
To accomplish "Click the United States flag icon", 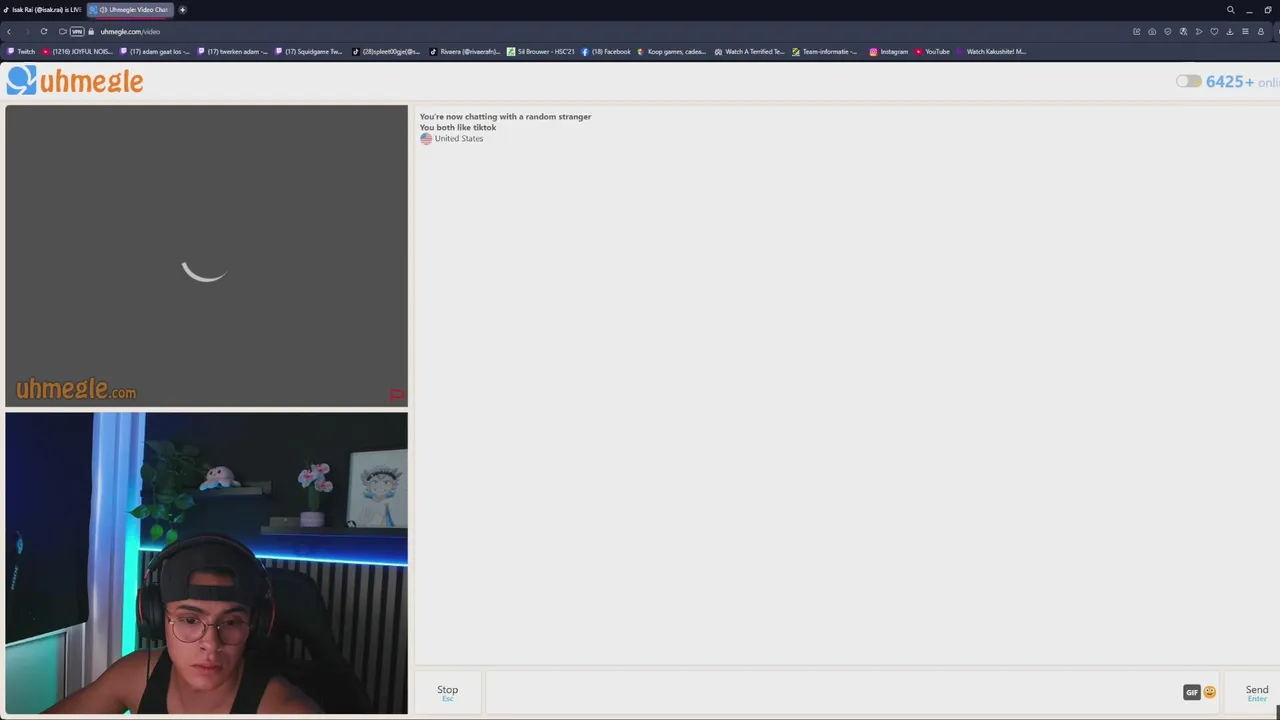I will click(x=426, y=139).
